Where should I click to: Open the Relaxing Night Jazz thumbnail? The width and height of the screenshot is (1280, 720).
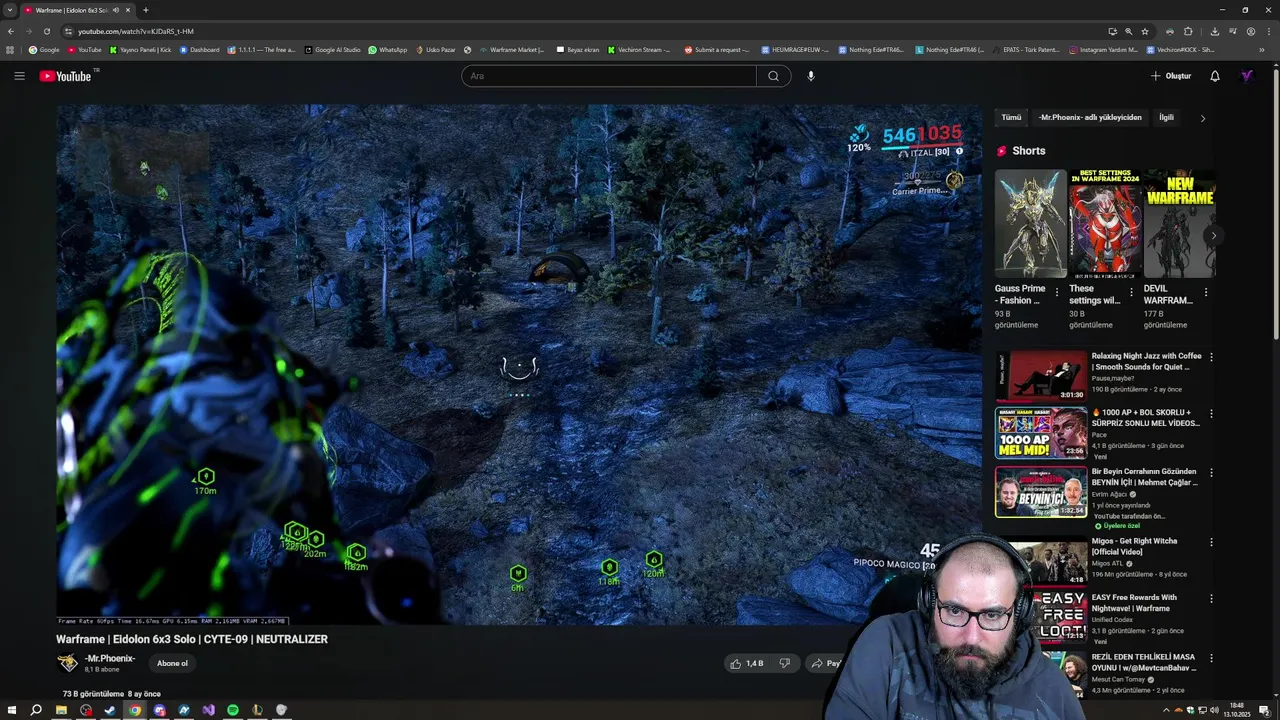pyautogui.click(x=1041, y=375)
